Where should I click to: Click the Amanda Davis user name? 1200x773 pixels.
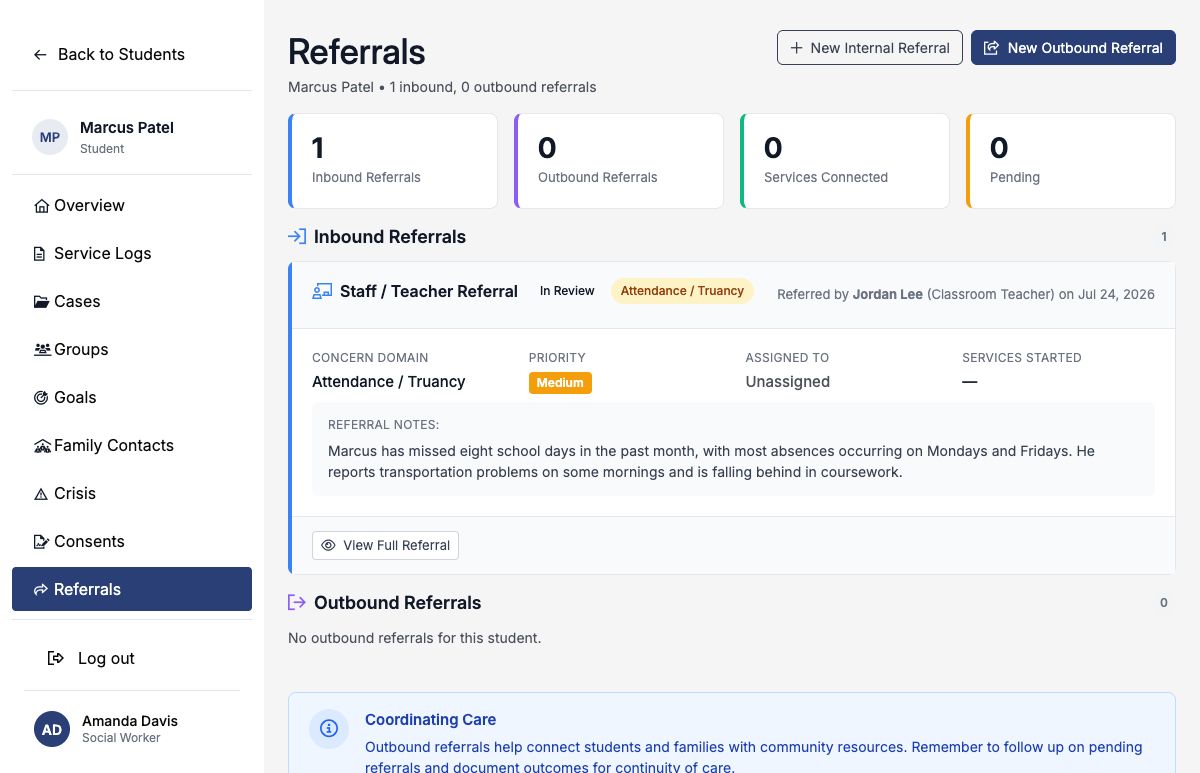click(x=130, y=721)
